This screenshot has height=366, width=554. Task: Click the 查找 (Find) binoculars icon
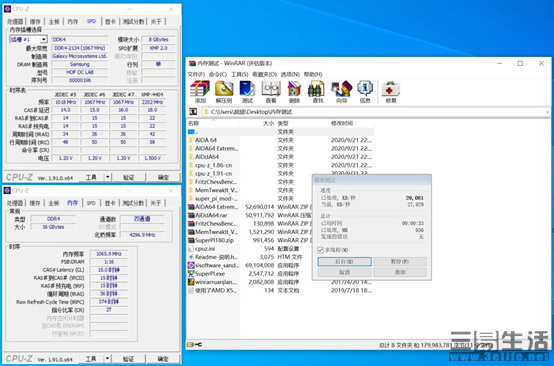[316, 88]
